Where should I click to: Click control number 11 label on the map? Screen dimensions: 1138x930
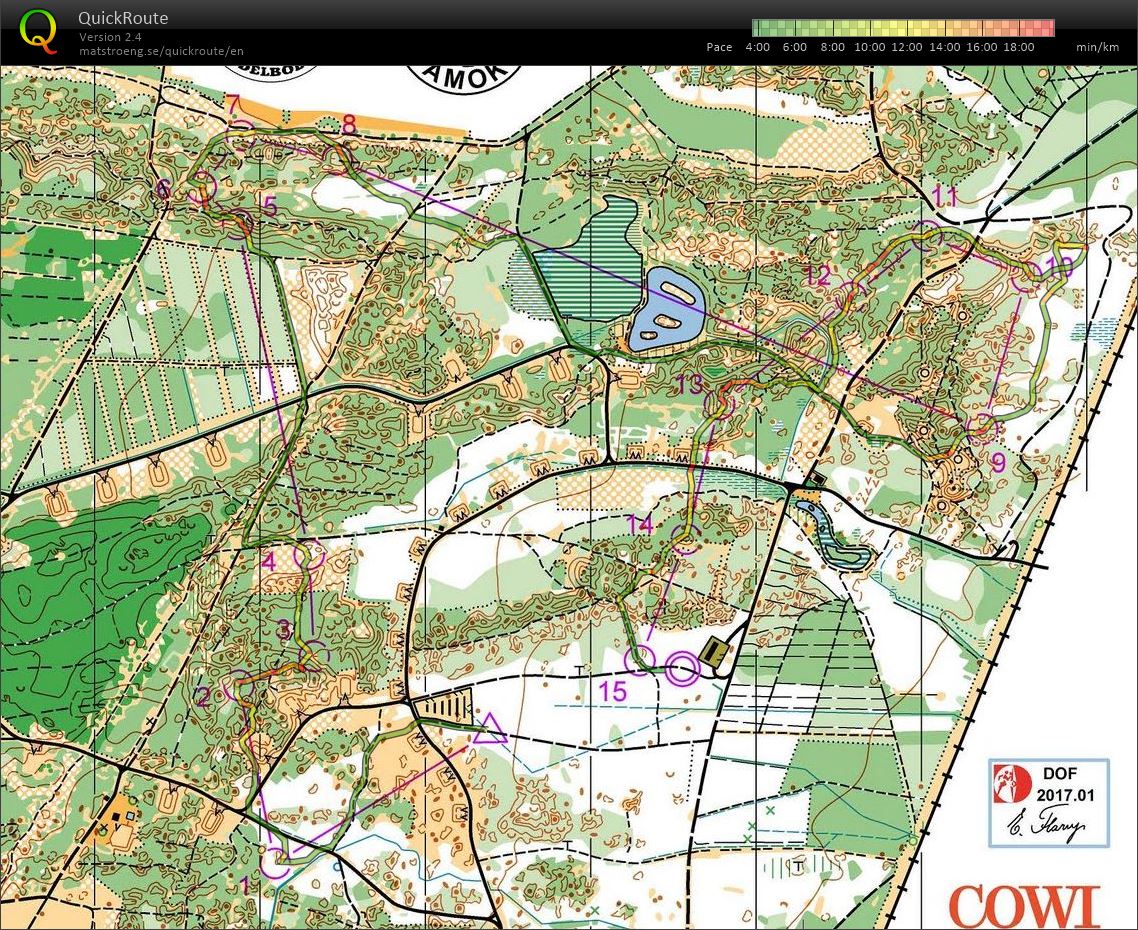point(945,196)
